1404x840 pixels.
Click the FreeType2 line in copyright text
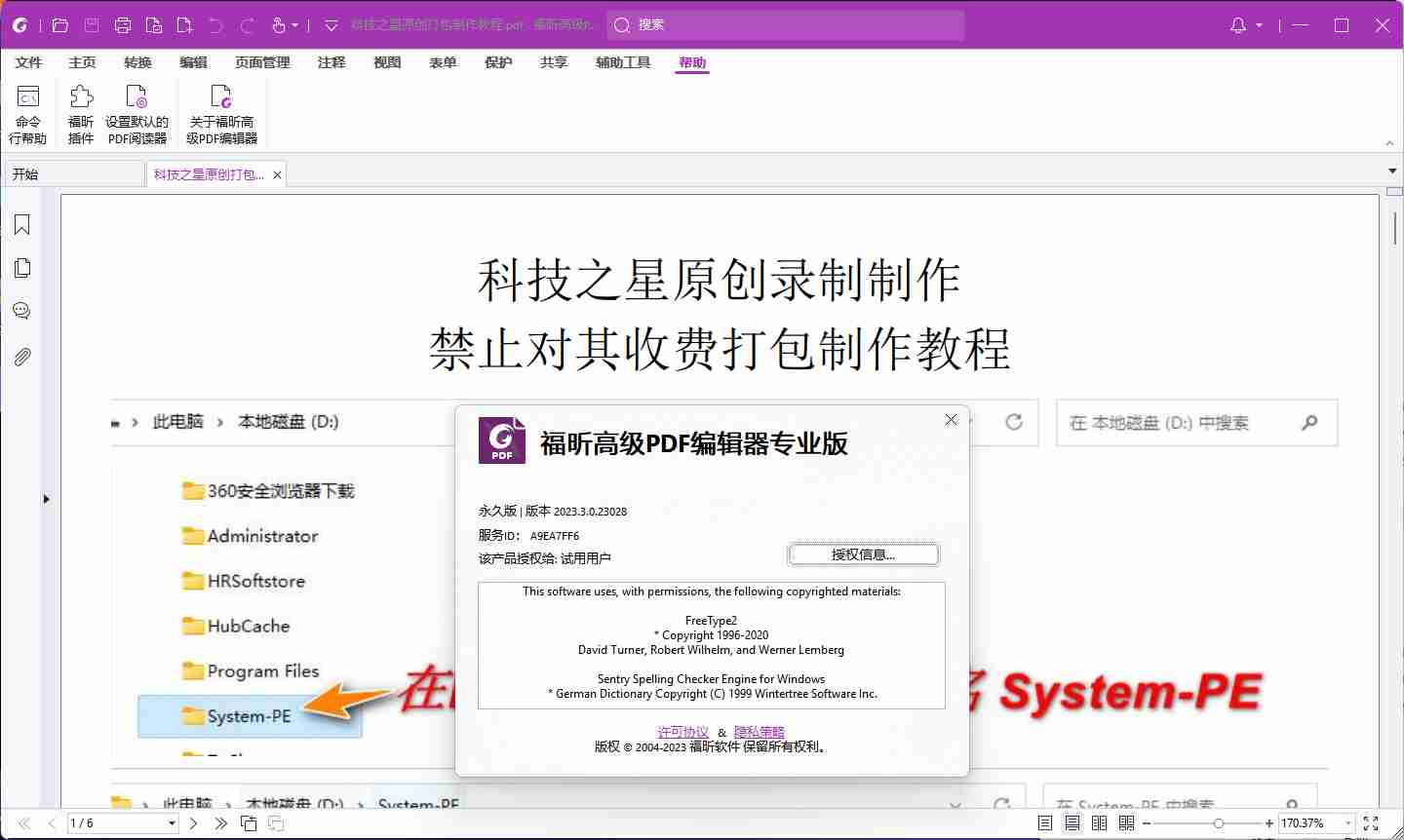pos(711,621)
